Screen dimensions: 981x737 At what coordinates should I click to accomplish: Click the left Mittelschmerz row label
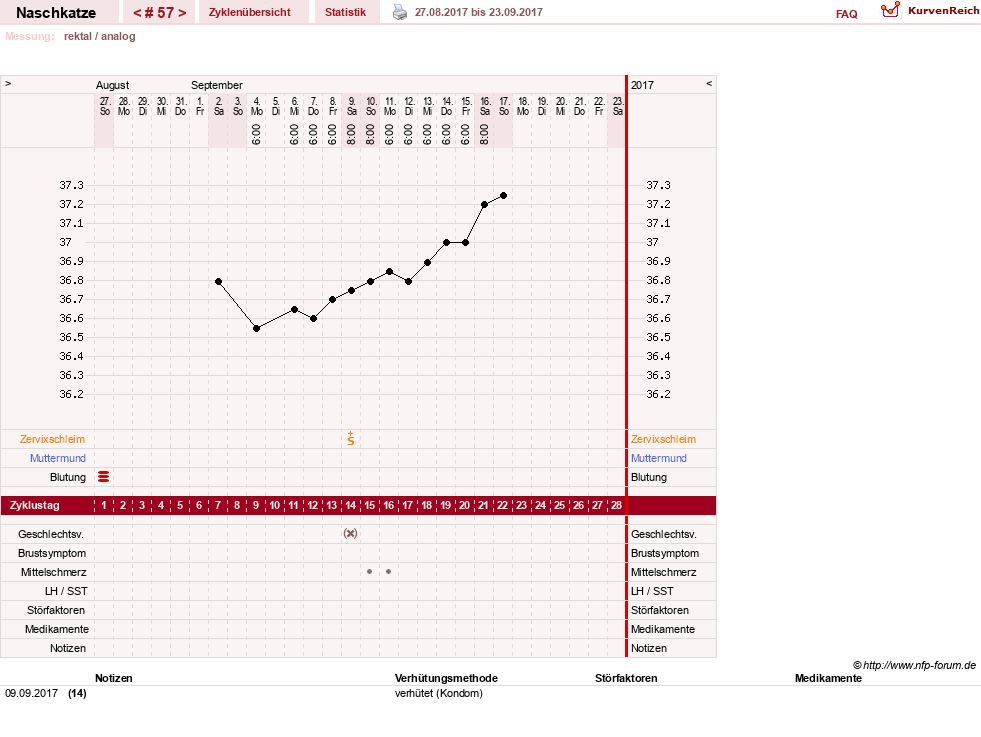click(x=53, y=572)
